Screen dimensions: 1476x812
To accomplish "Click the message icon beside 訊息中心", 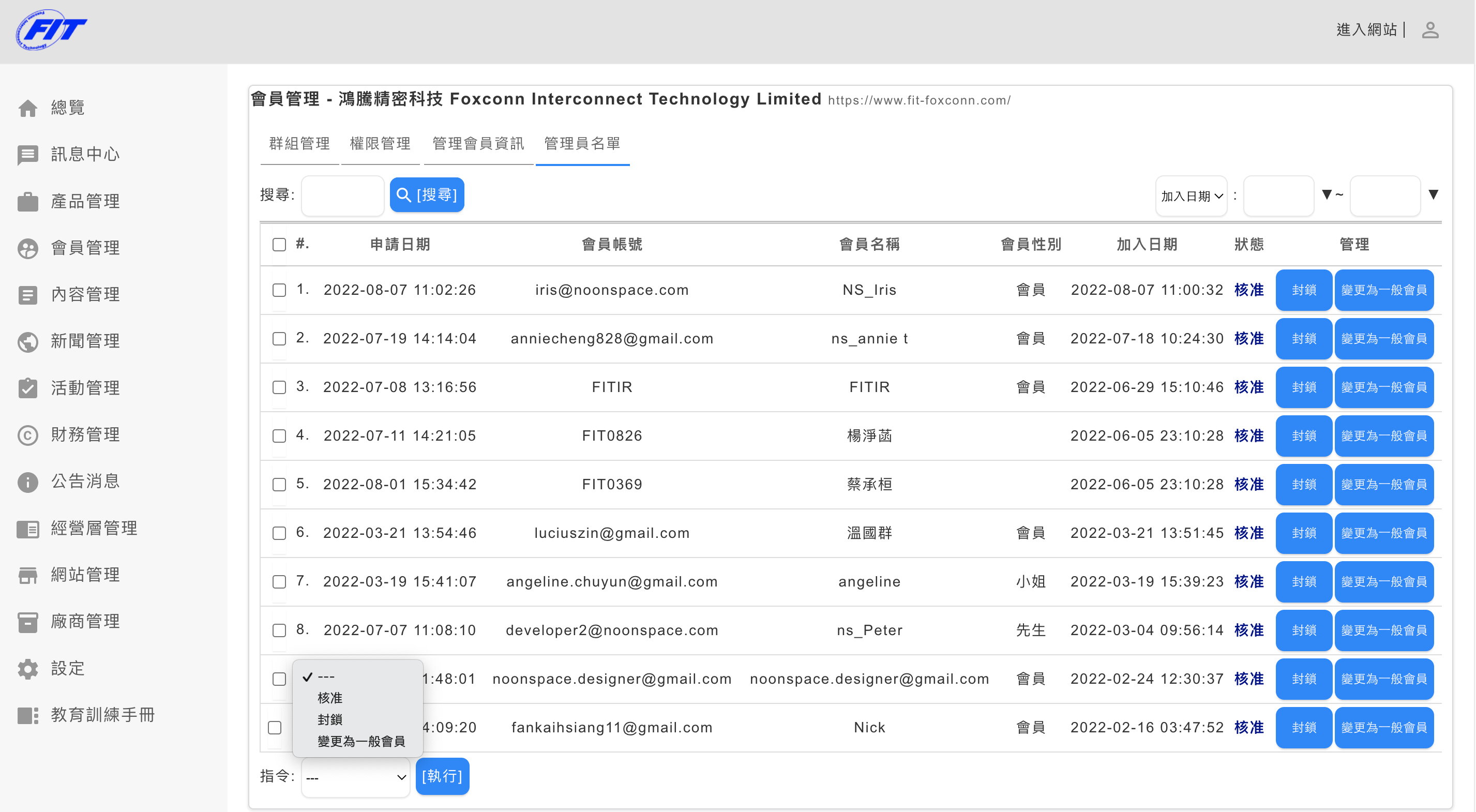I will (27, 155).
